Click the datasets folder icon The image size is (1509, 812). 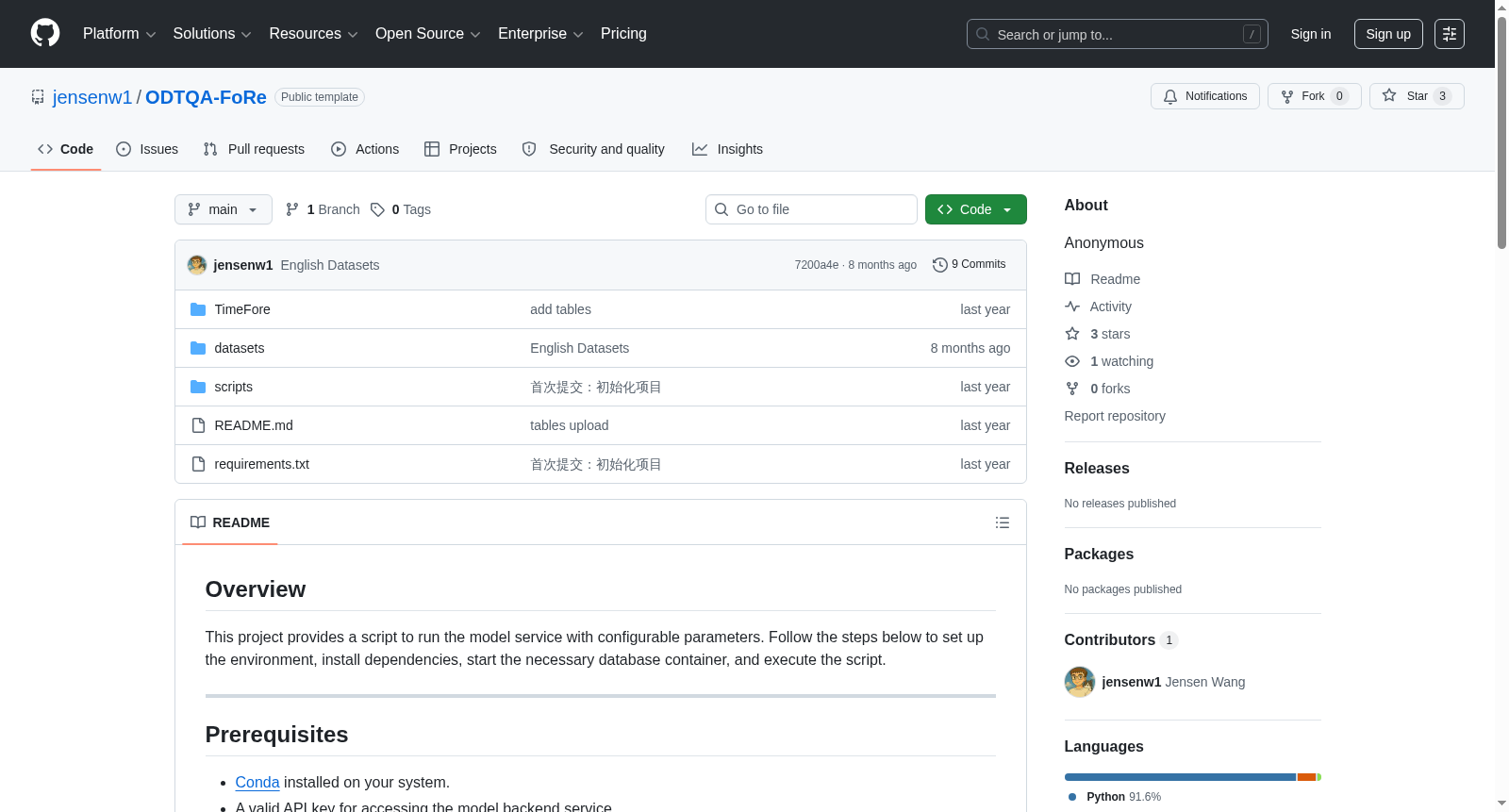pos(198,348)
